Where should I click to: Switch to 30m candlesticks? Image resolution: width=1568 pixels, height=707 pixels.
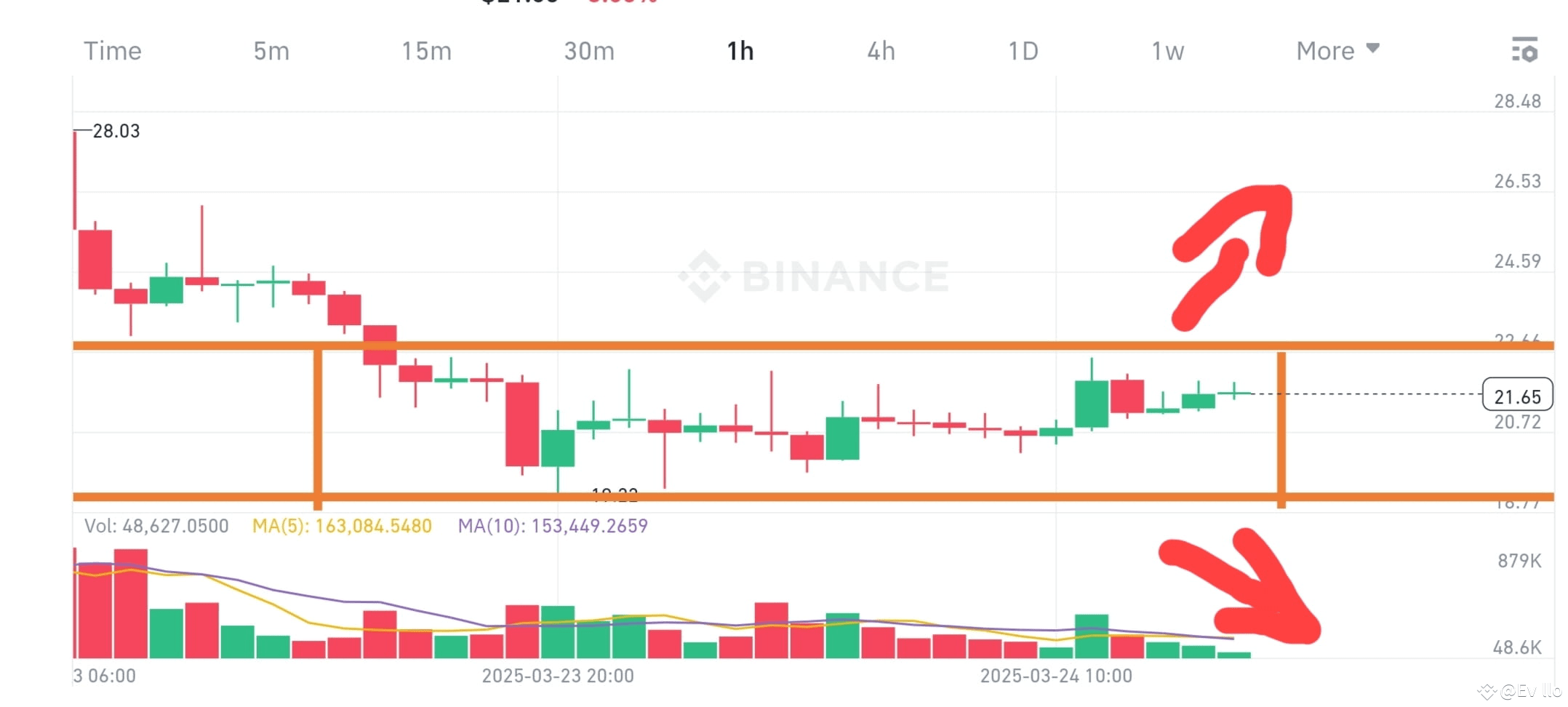point(589,50)
